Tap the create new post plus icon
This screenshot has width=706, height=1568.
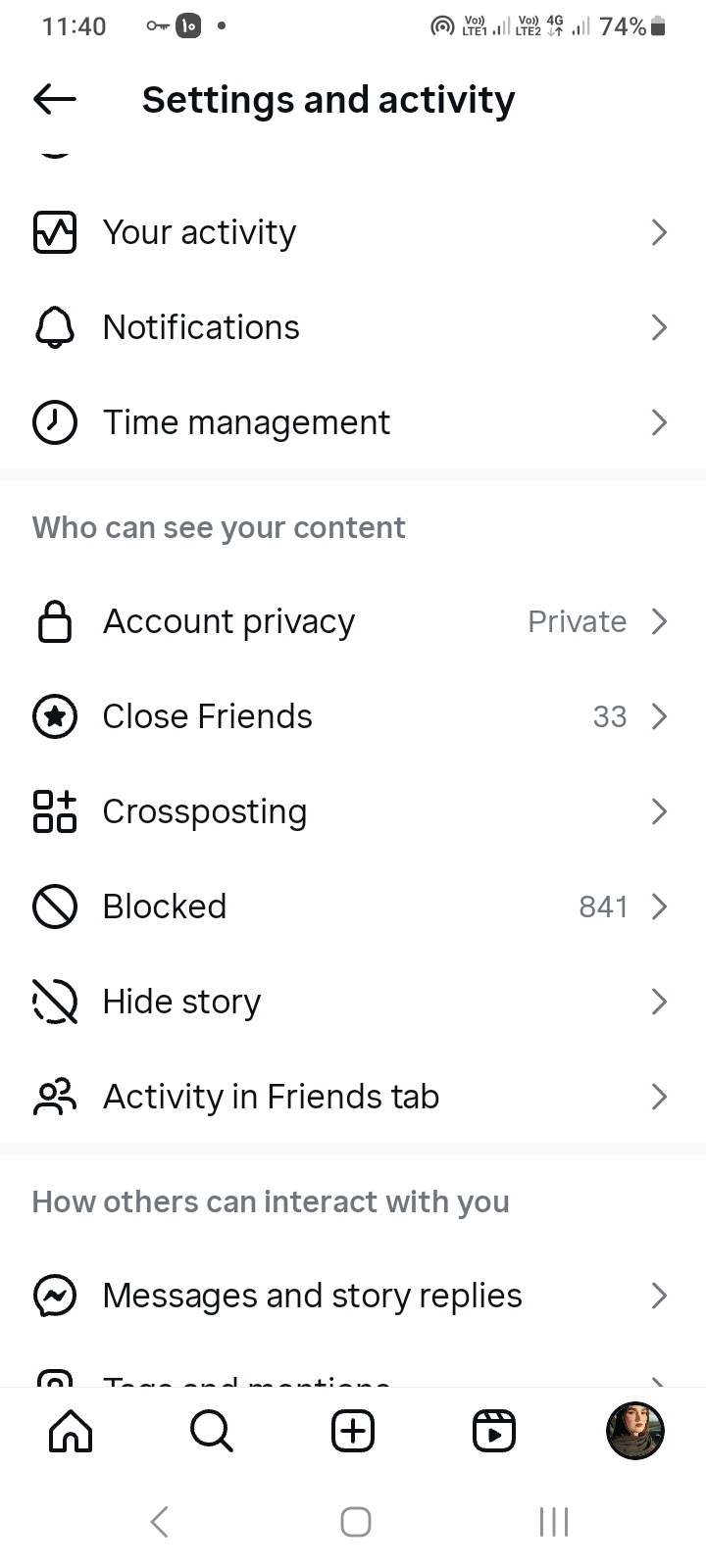pyautogui.click(x=353, y=1431)
